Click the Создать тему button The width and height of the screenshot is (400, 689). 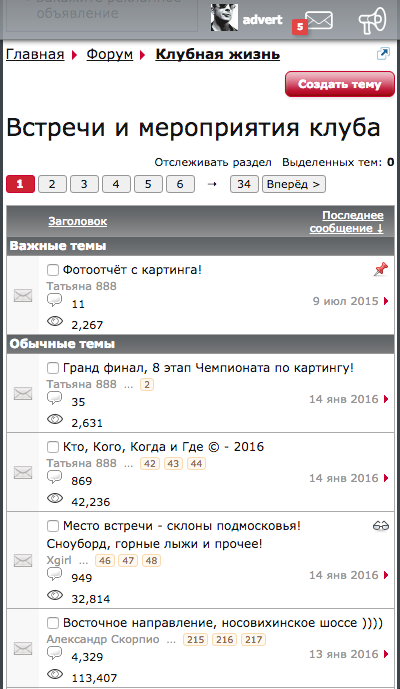click(x=340, y=84)
